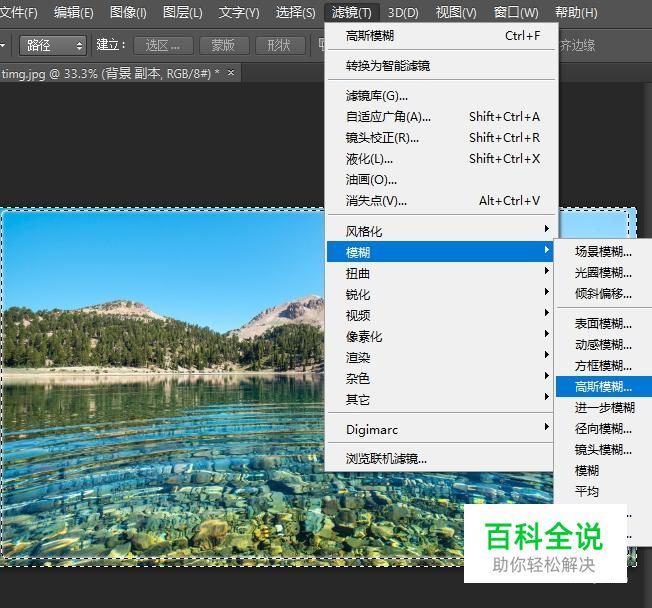652x608 pixels.
Task: Choose 浏览联机滤镜...
Action: (x=440, y=458)
